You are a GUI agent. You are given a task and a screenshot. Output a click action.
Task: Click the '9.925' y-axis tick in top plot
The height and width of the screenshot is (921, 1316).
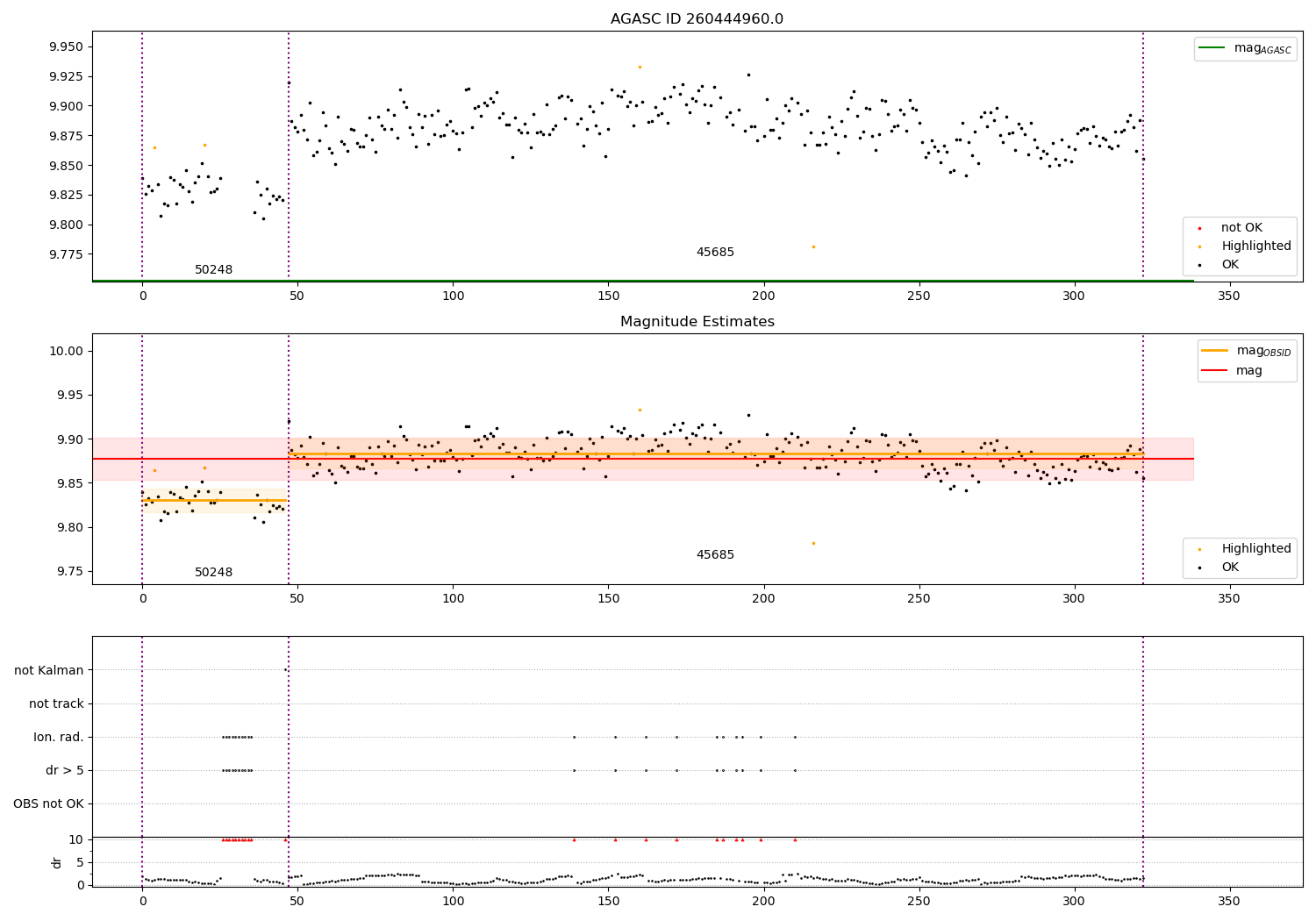67,77
